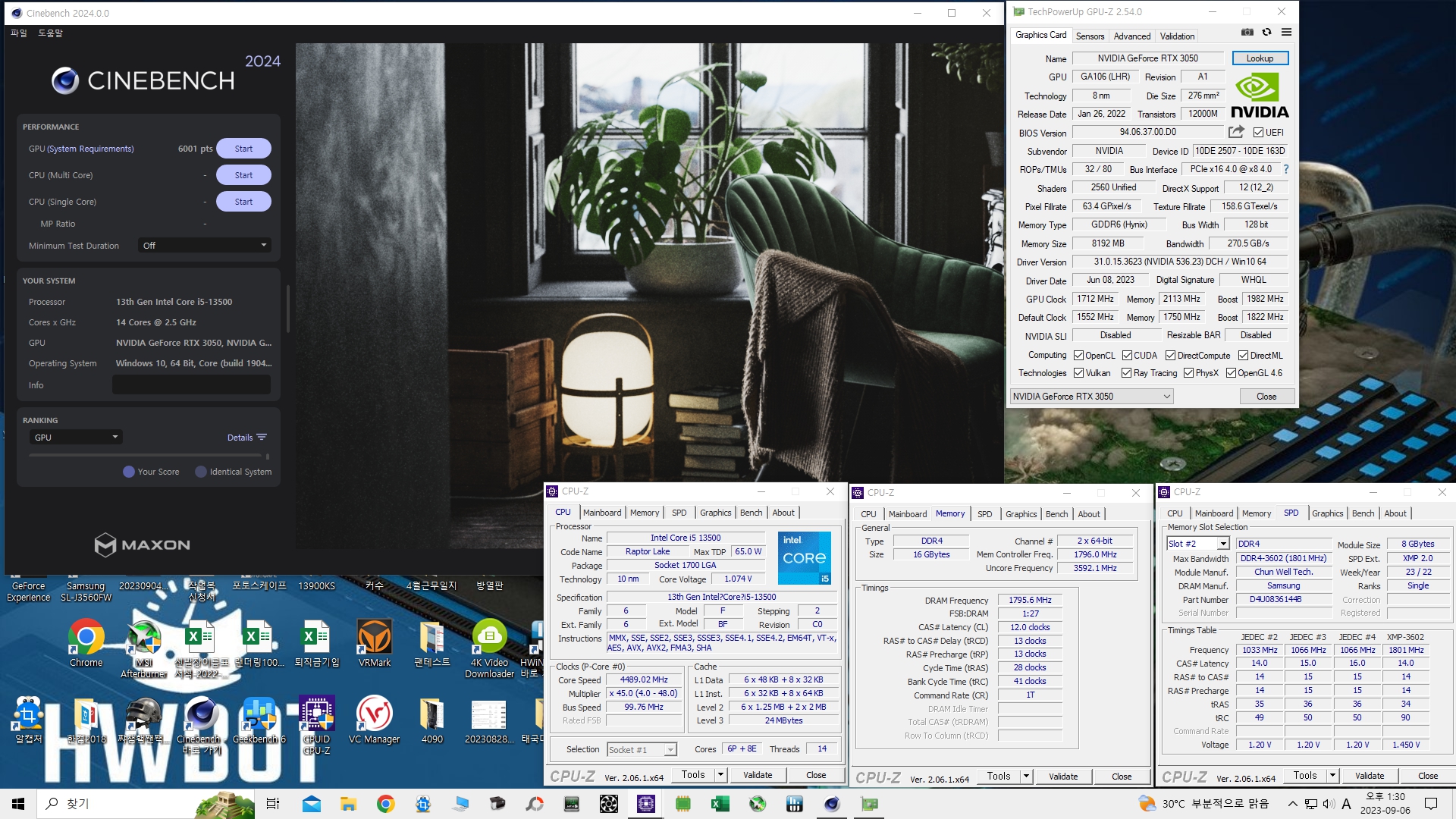
Task: Click Info input field in Cinebench
Action: click(191, 384)
